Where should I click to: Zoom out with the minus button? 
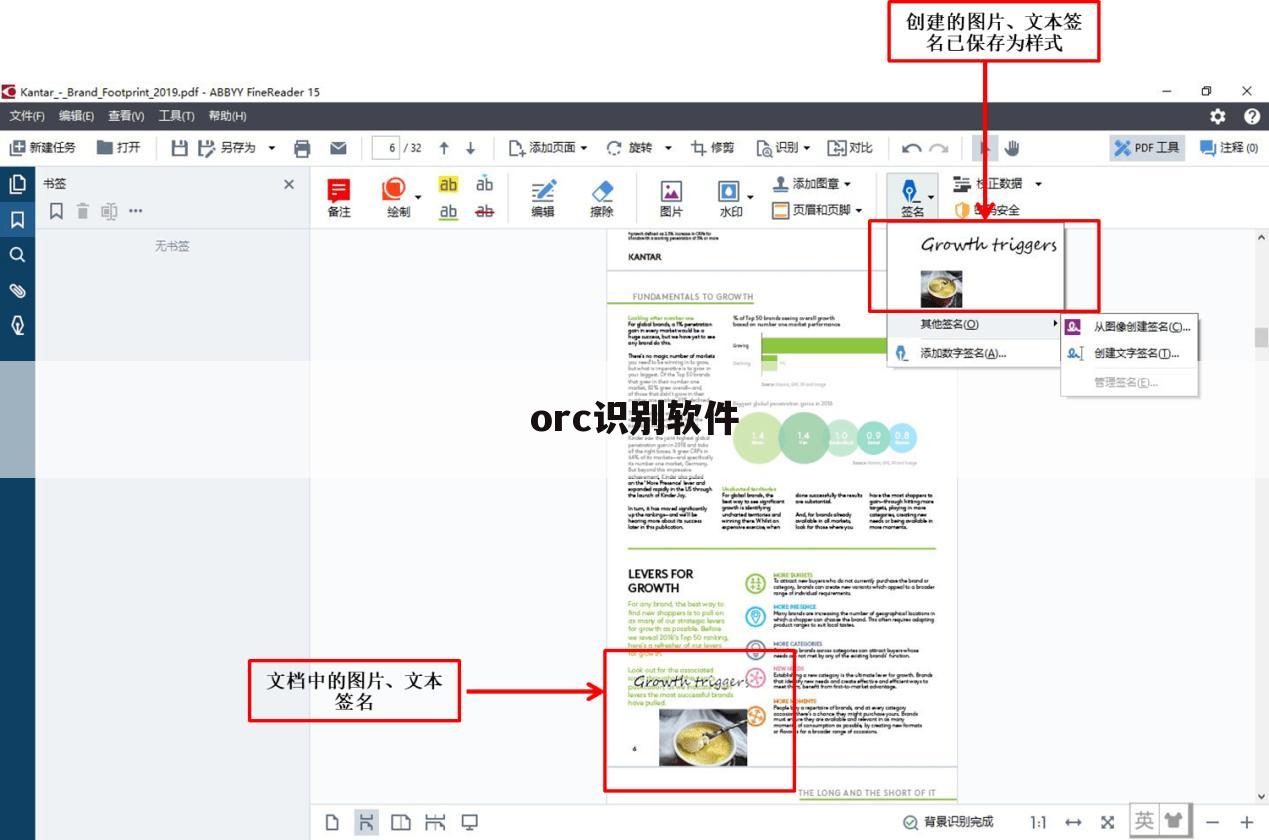point(1213,822)
